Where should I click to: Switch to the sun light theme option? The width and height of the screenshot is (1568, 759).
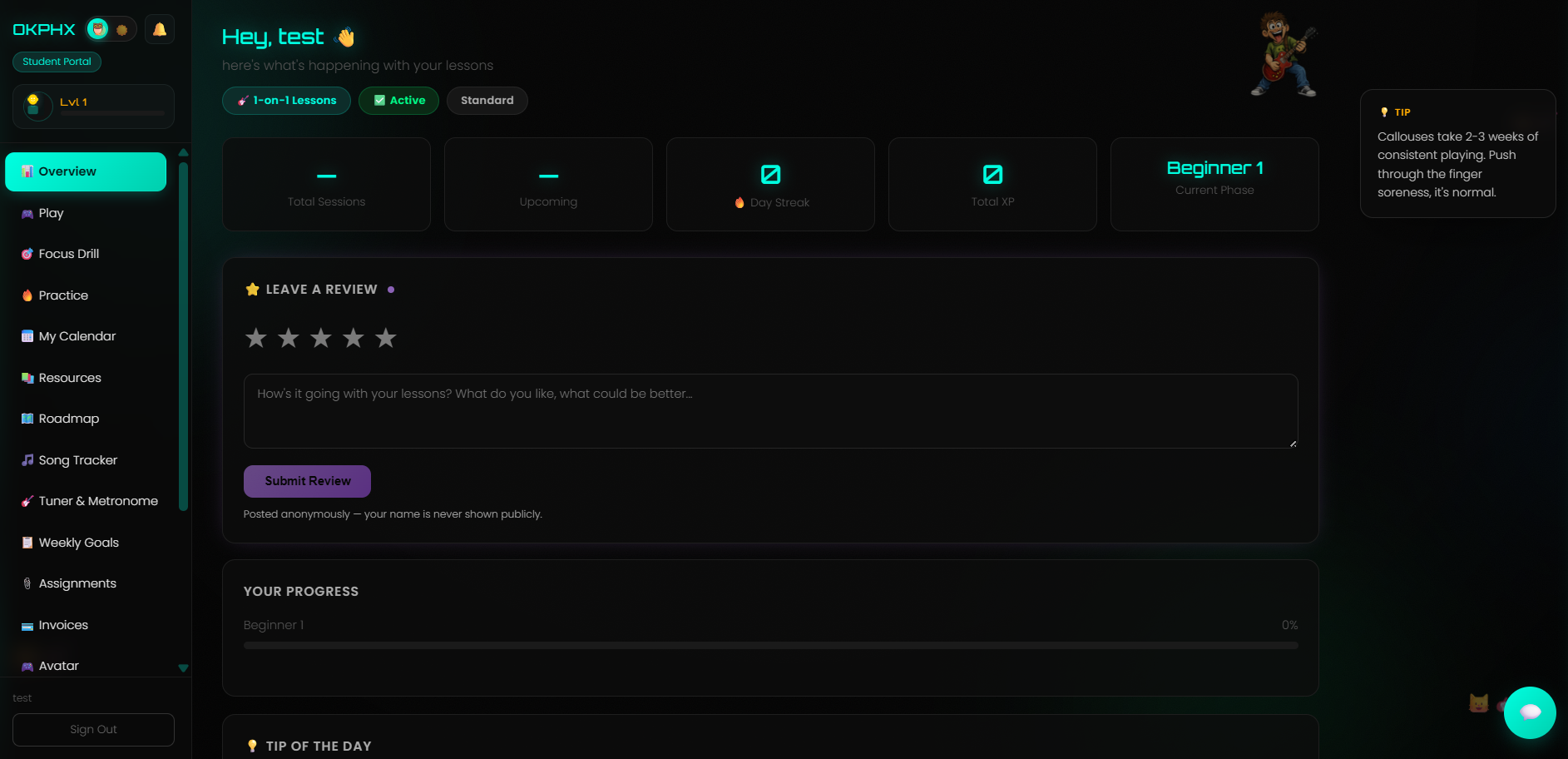[122, 30]
